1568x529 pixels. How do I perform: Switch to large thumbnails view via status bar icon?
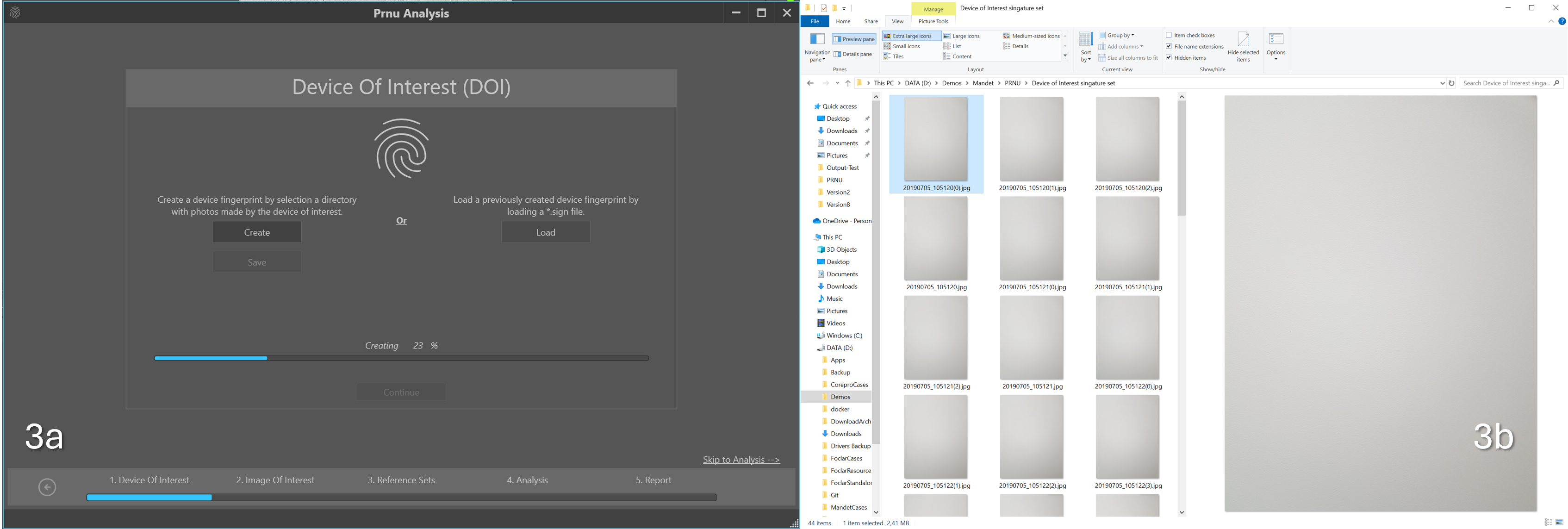click(x=1560, y=523)
